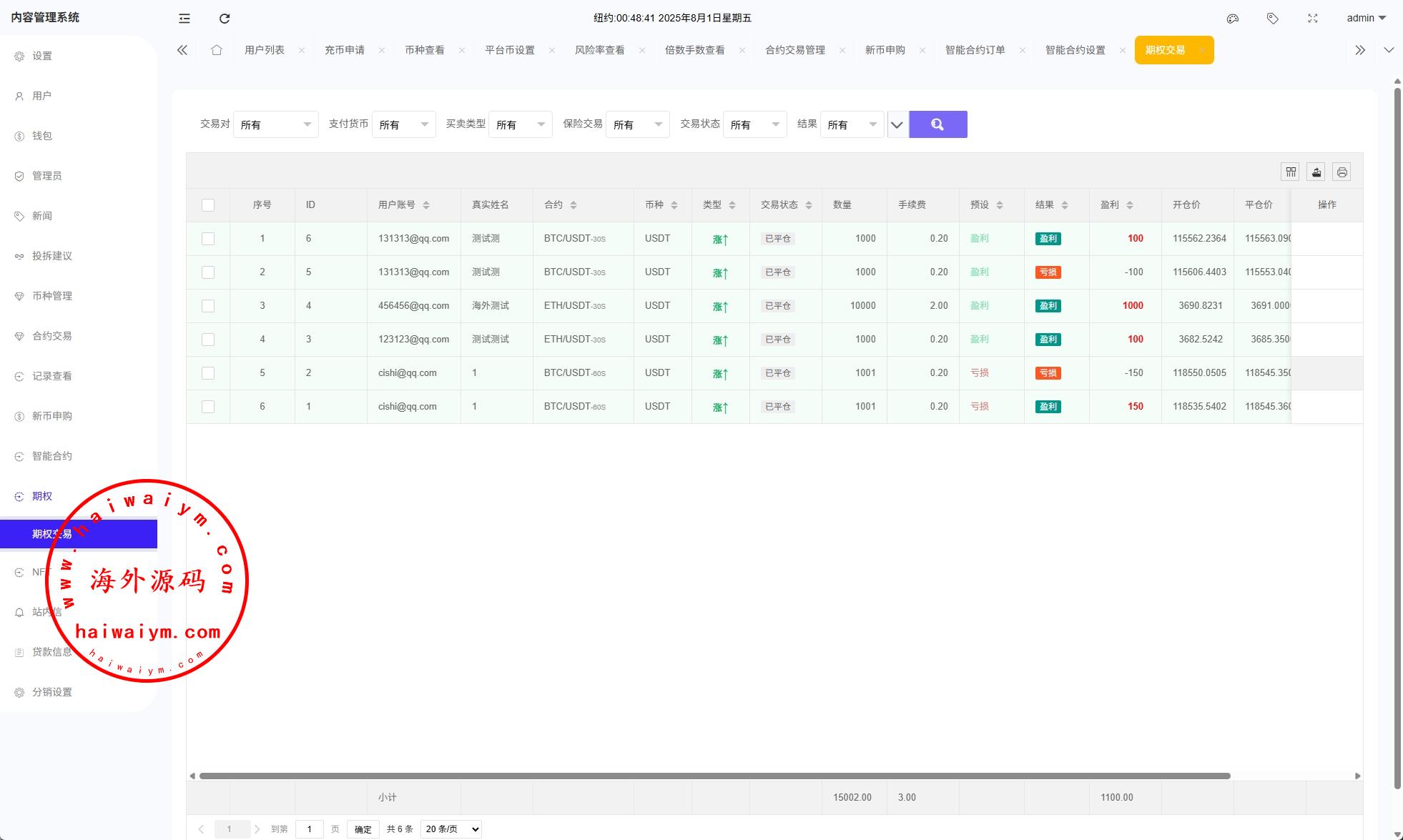Toggle fullscreen mode icon
The height and width of the screenshot is (840, 1403).
point(1313,19)
